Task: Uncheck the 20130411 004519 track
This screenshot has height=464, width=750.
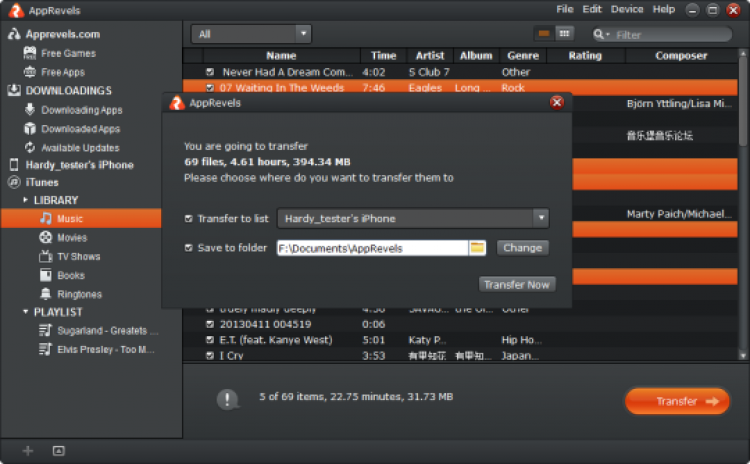Action: (210, 324)
